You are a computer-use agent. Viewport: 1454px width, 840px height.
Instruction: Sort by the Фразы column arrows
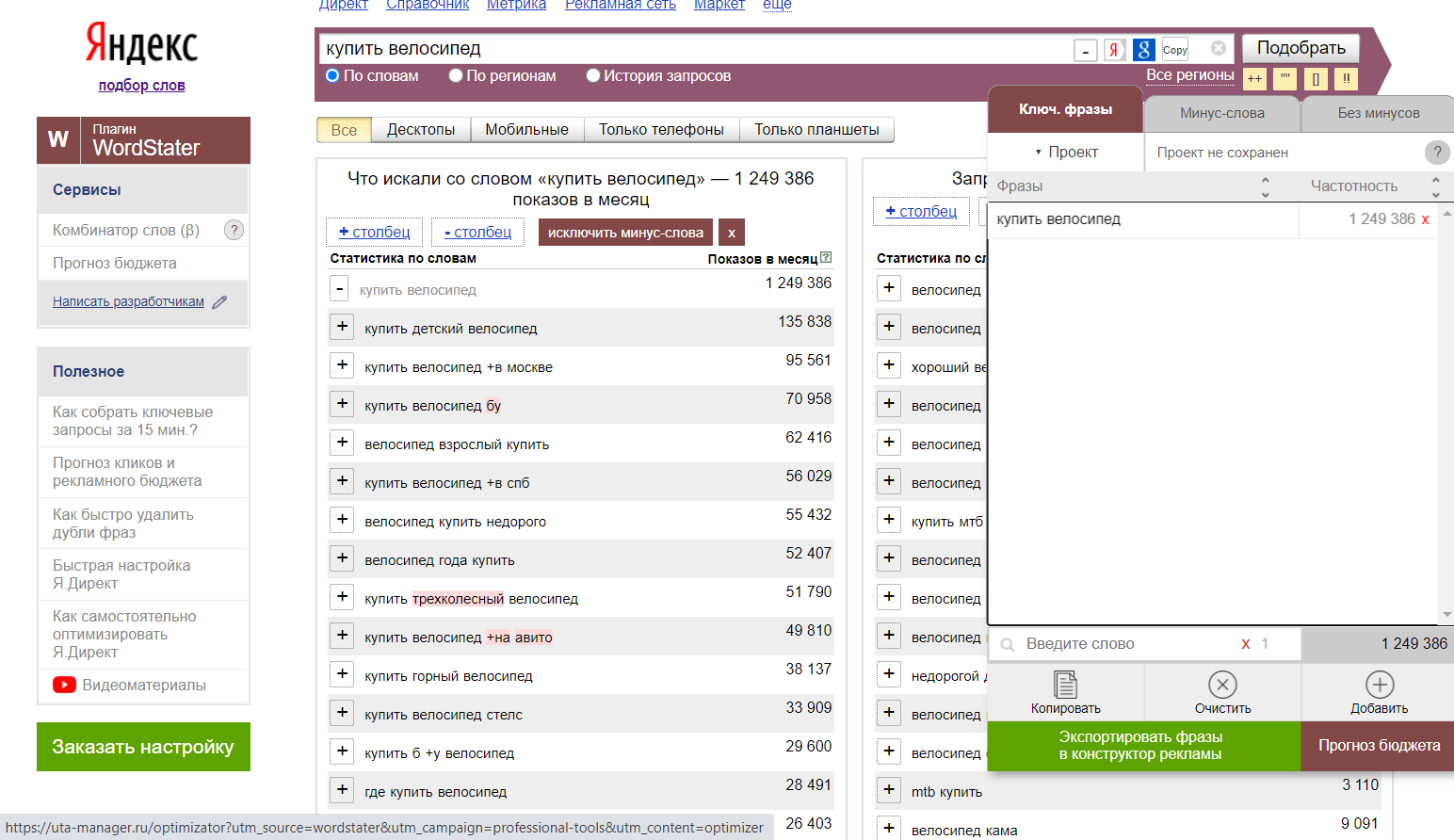click(1265, 186)
